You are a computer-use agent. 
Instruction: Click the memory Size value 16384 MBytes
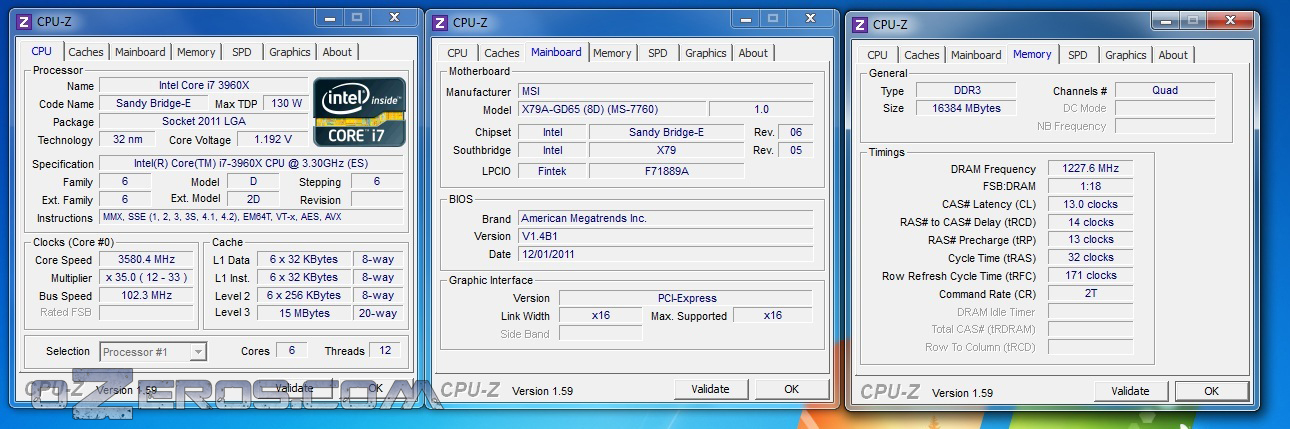[965, 108]
